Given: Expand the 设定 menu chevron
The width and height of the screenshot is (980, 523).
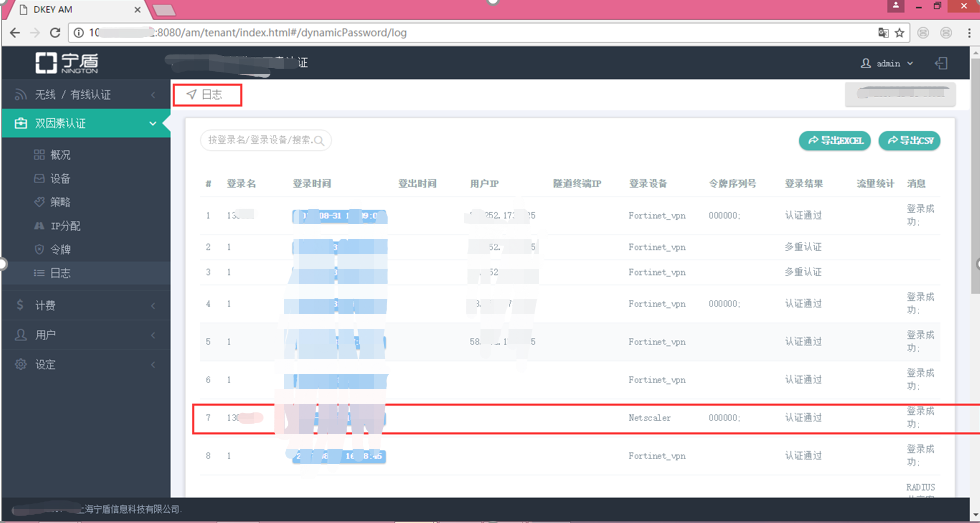Looking at the screenshot, I should (153, 365).
